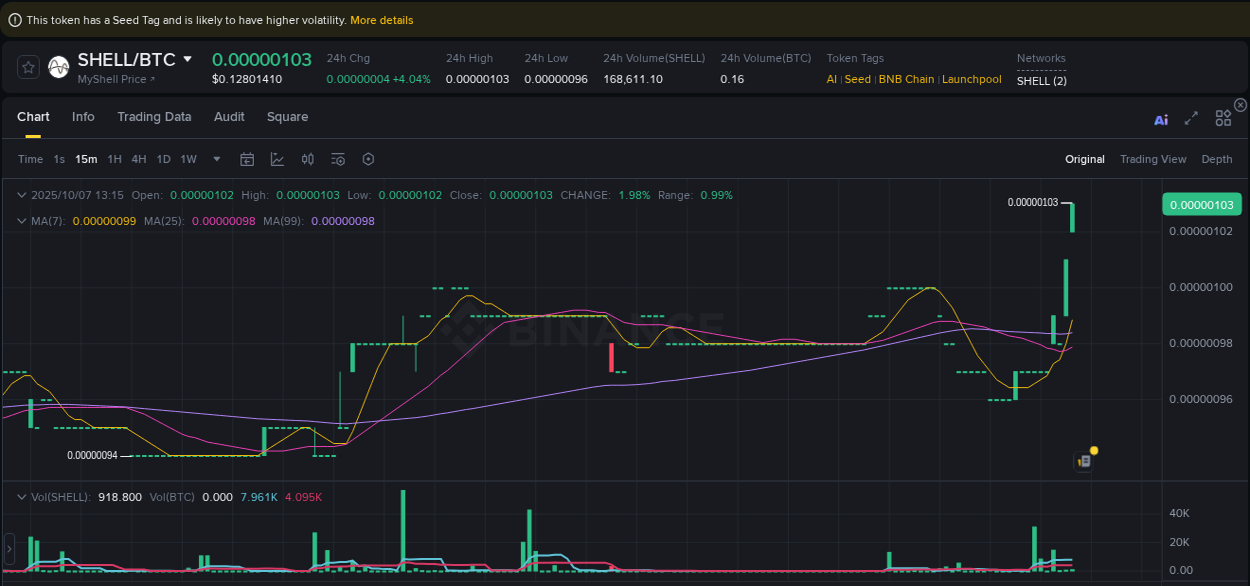
Task: Launch the Binance Ai assistant
Action: click(x=1160, y=117)
